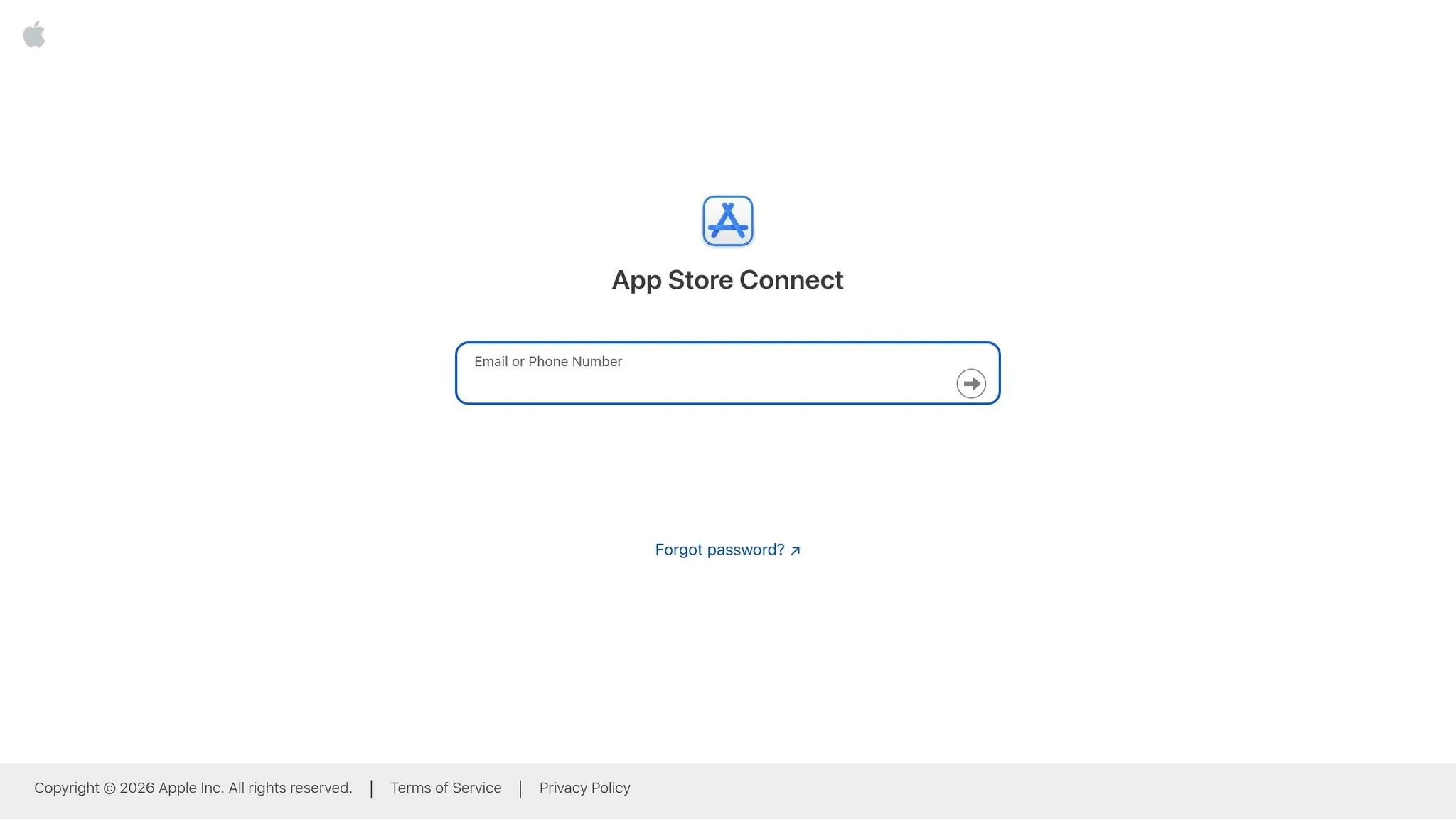Click the App Store Connect heading
1456x819 pixels.
coord(727,279)
